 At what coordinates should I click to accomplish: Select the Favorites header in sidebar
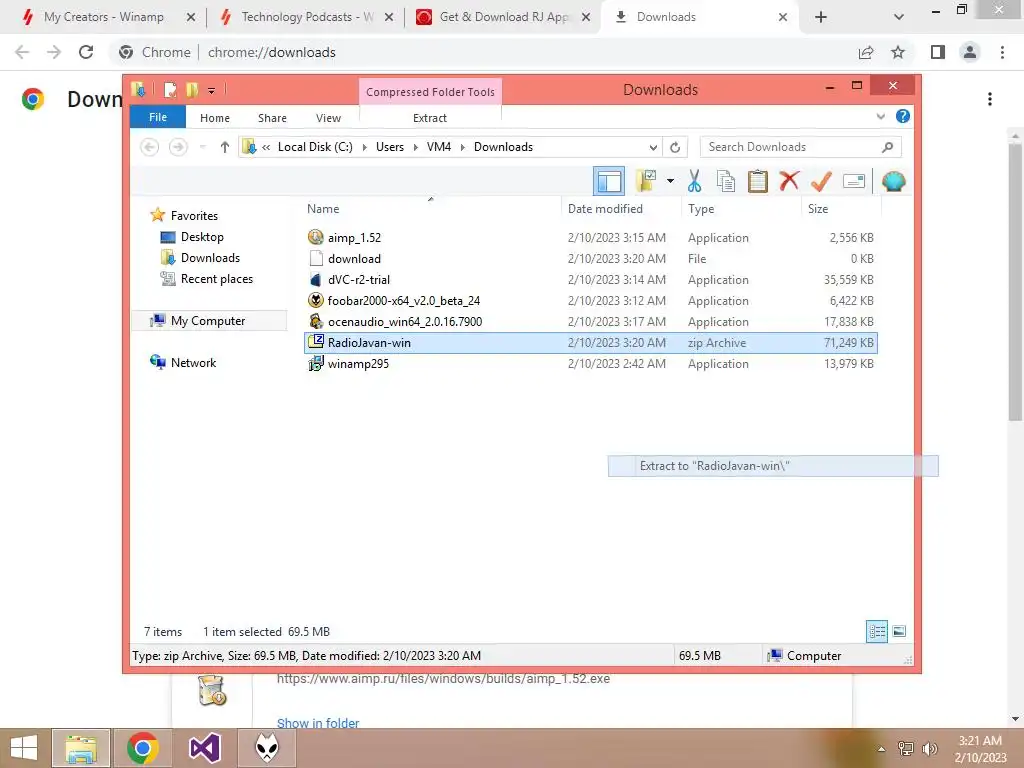pyautogui.click(x=184, y=216)
